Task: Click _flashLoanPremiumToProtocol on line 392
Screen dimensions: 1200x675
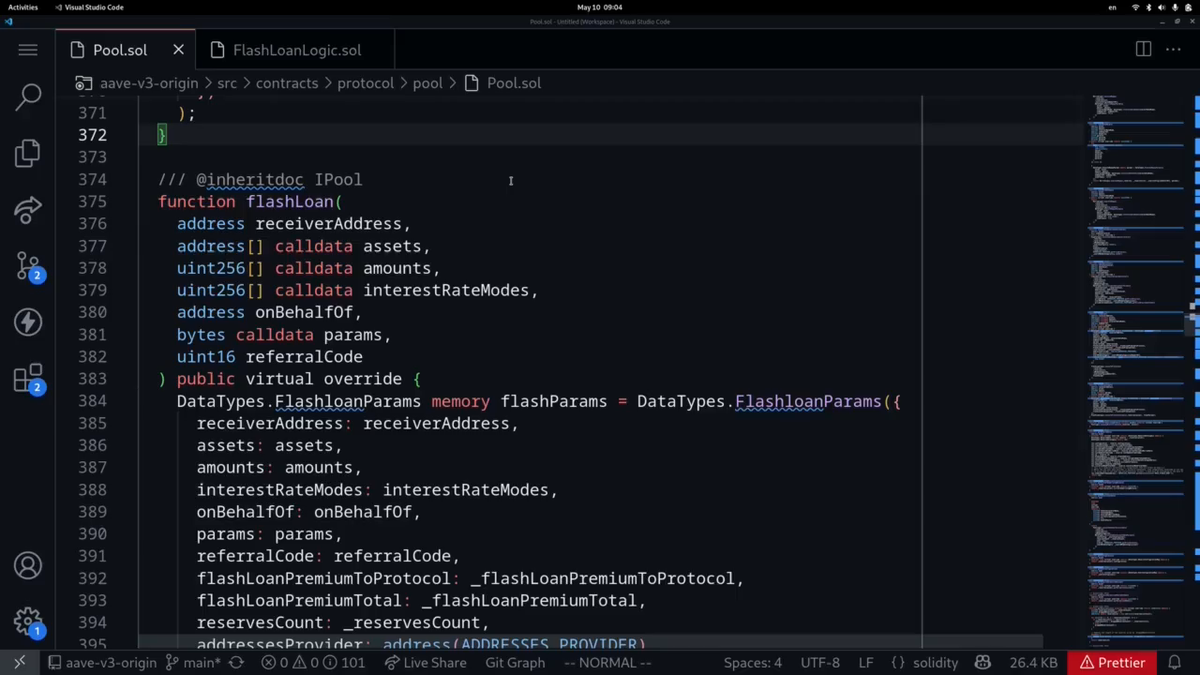Action: [603, 579]
